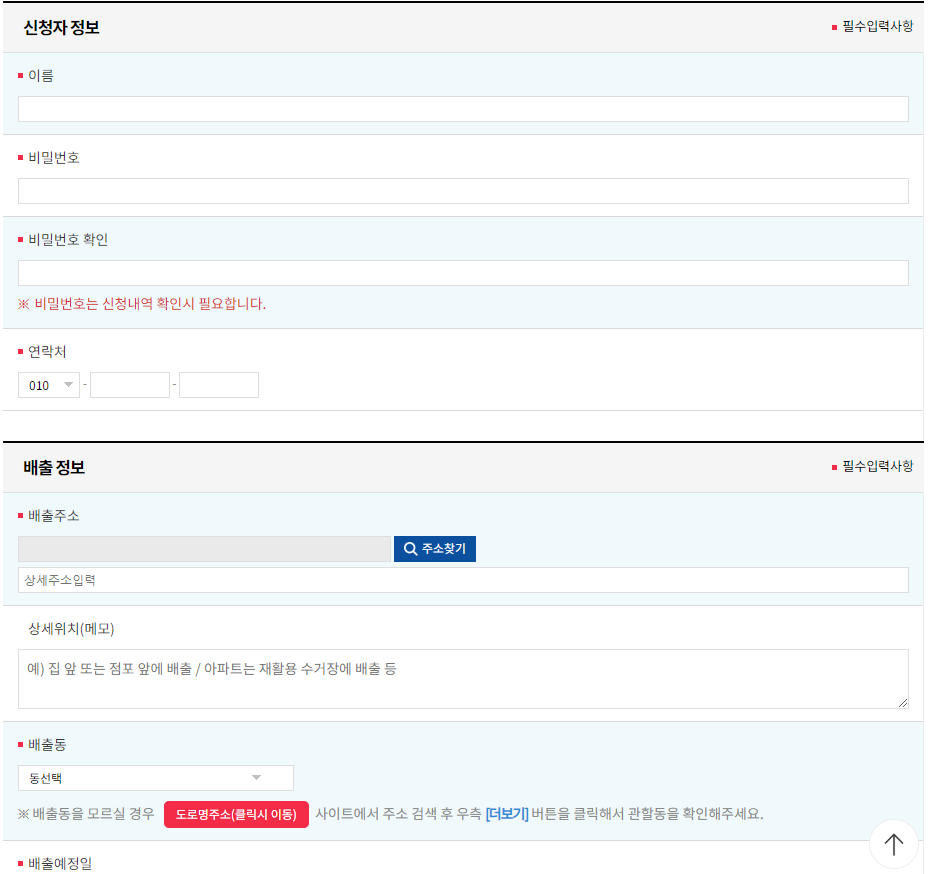
Task: Open the 주소찾기 address search
Action: pos(434,548)
